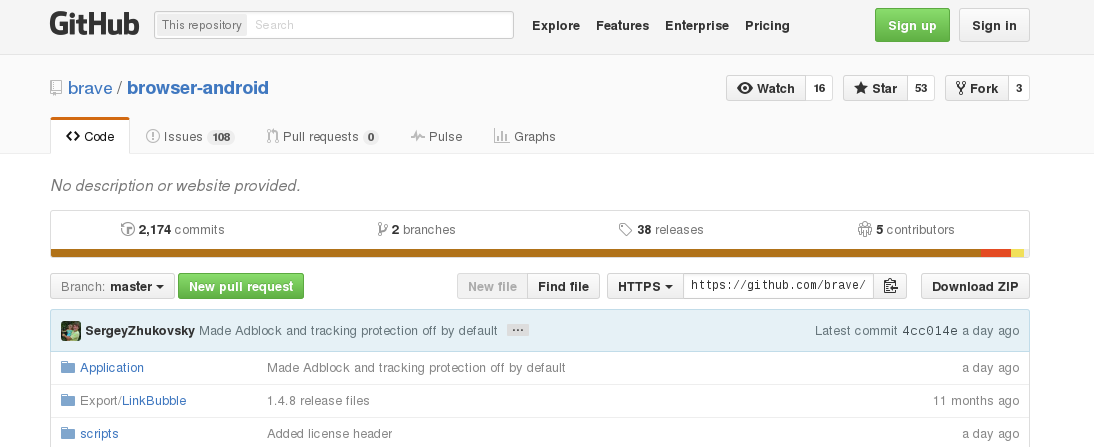Image resolution: width=1094 pixels, height=447 pixels.
Task: Open the Pulse tab
Action: point(437,136)
